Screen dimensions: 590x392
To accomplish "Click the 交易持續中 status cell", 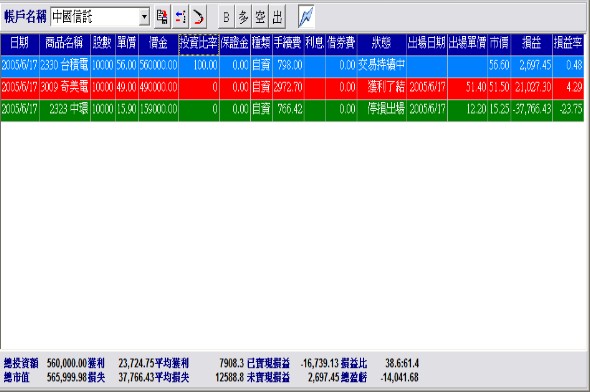I will [x=382, y=65].
